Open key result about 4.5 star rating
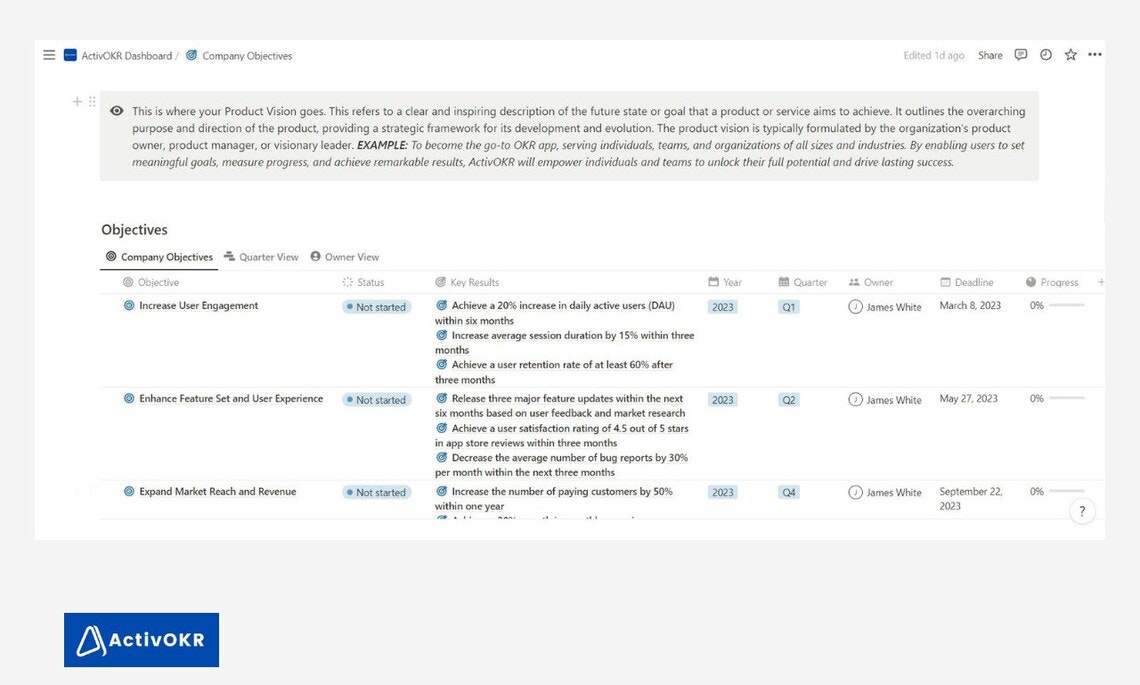The width and height of the screenshot is (1140, 685). click(x=562, y=436)
